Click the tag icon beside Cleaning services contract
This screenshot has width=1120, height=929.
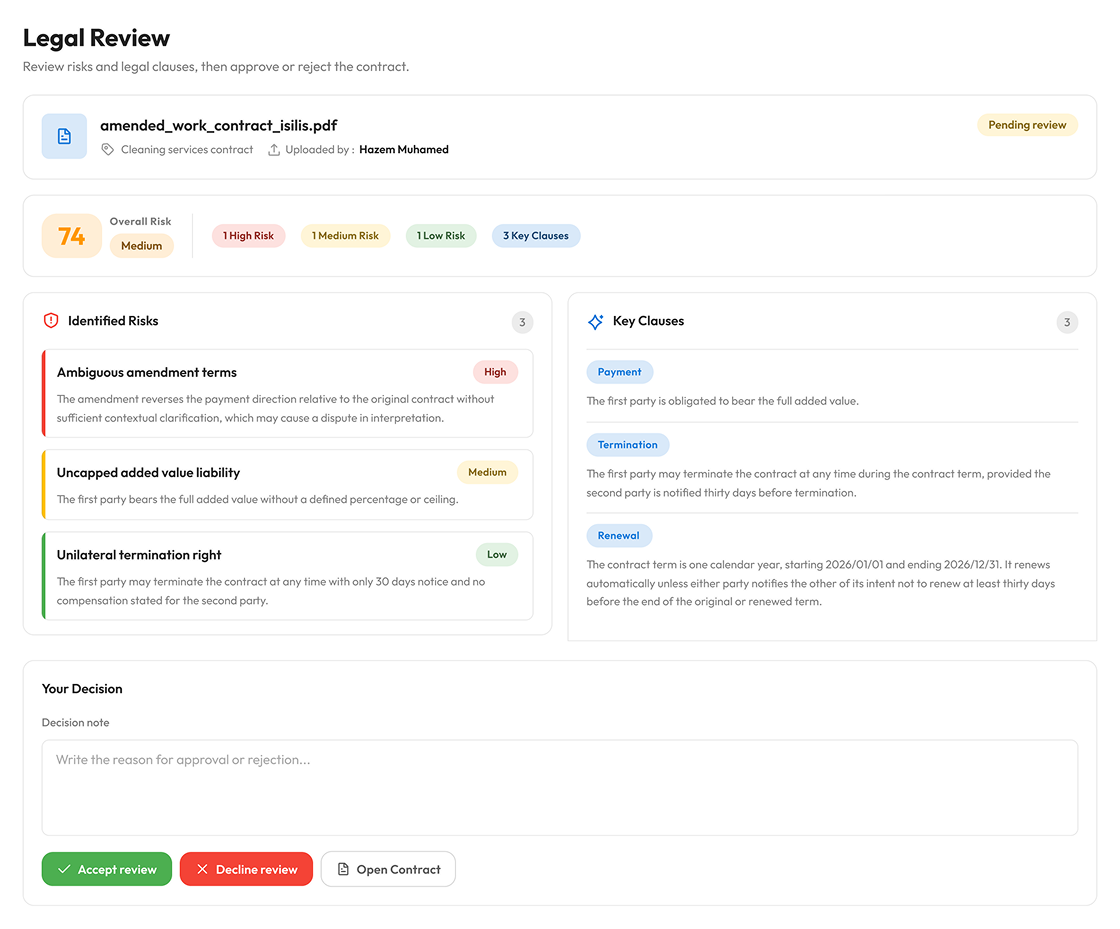(x=108, y=149)
